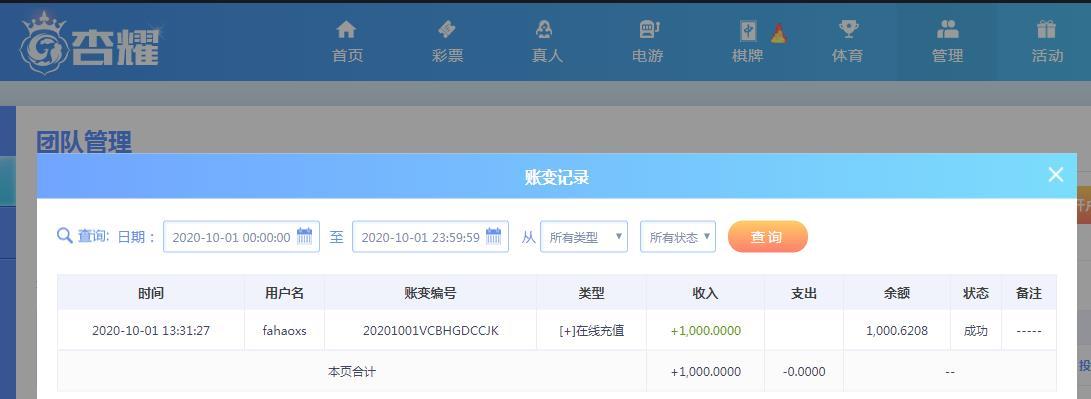This screenshot has width=1091, height=399.
Task: Select the 管理 people icon
Action: pyautogui.click(x=948, y=29)
